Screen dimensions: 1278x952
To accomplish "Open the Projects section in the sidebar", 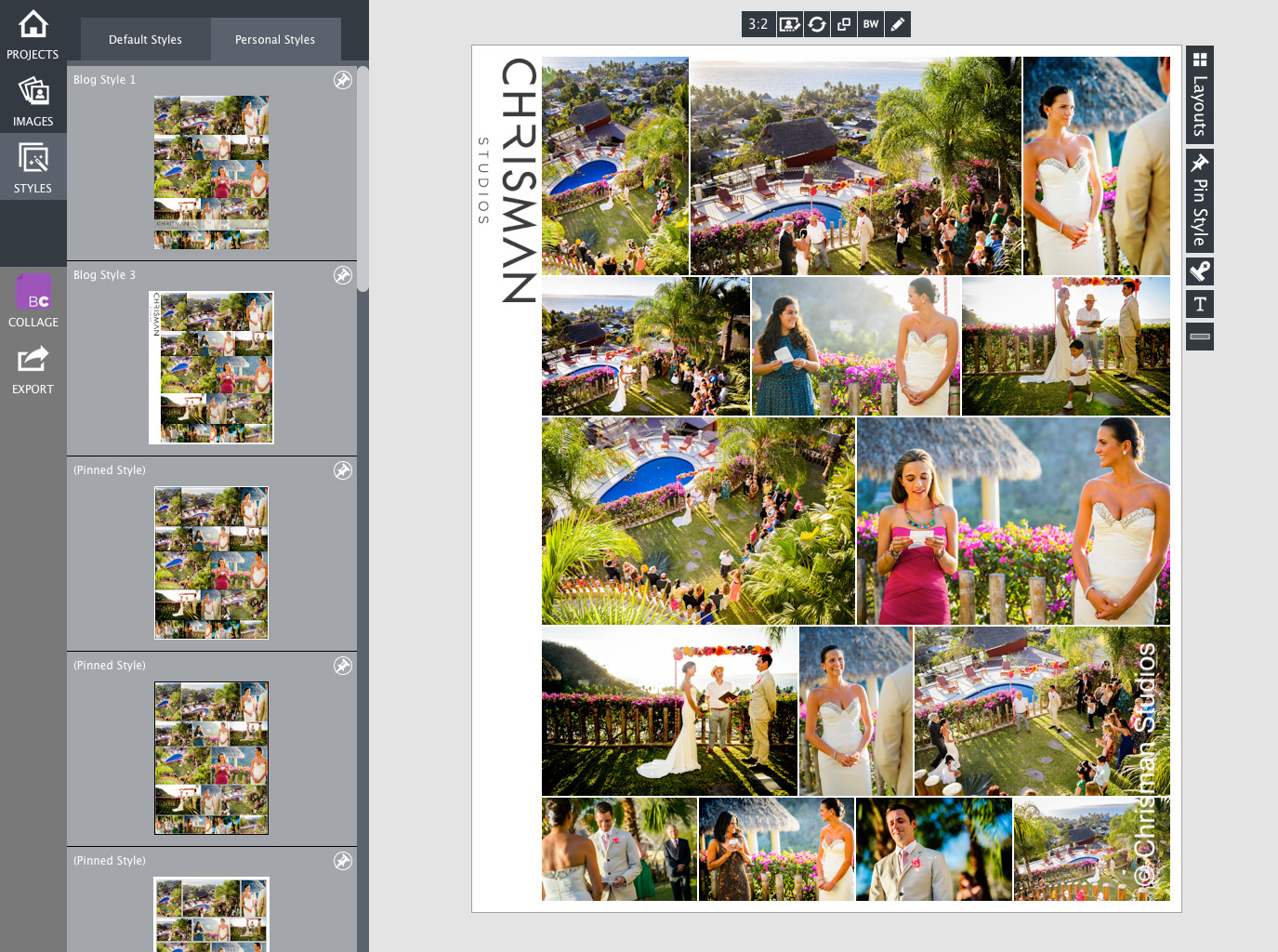I will pyautogui.click(x=33, y=33).
